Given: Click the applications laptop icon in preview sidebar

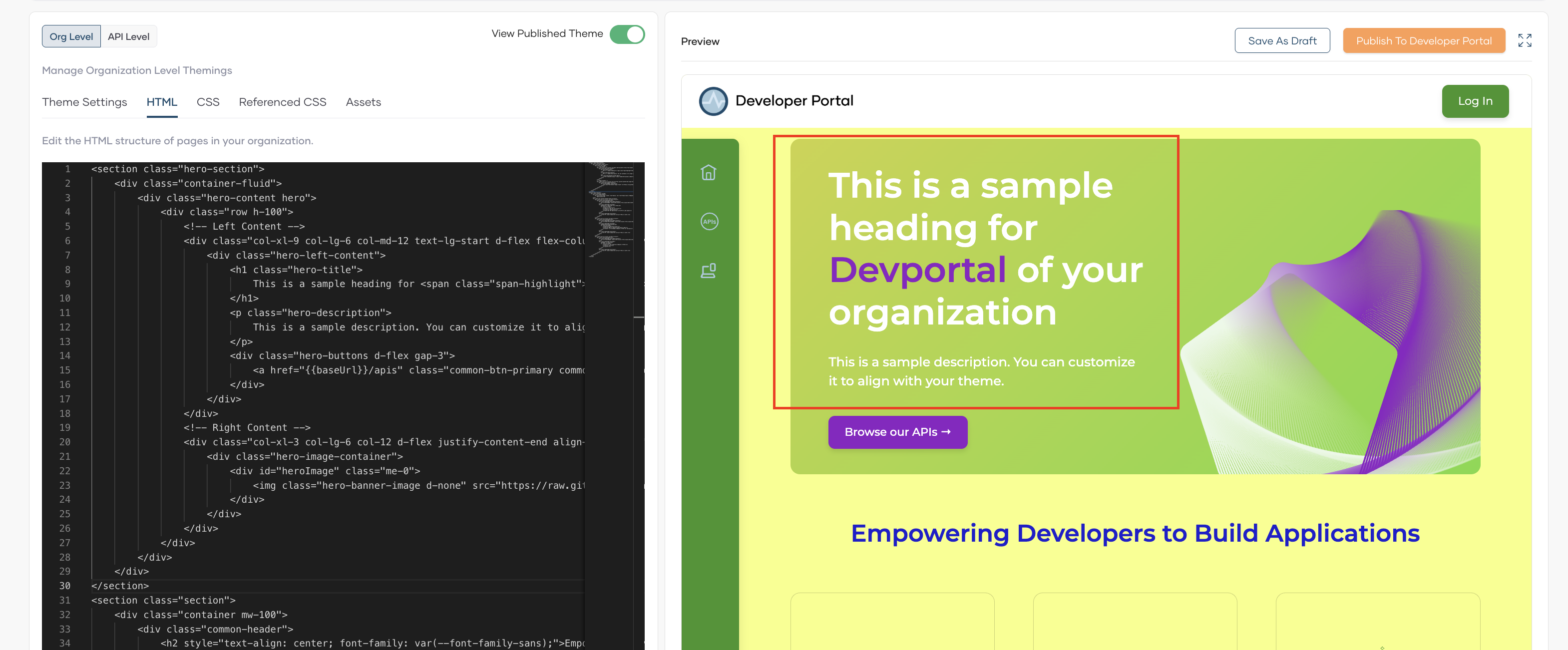Looking at the screenshot, I should [709, 270].
